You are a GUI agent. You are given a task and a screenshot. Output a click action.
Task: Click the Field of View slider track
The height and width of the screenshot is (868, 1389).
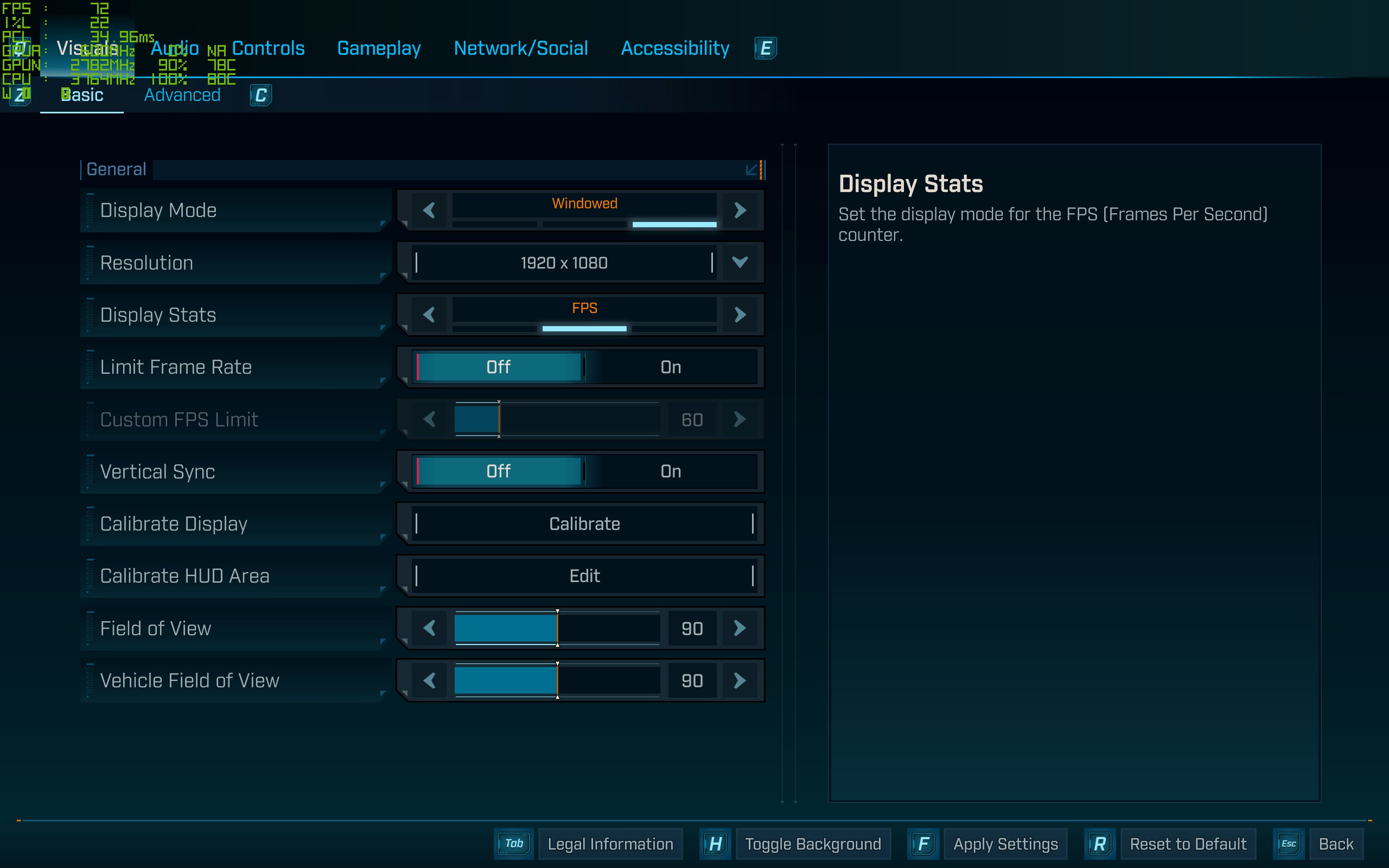[x=557, y=628]
